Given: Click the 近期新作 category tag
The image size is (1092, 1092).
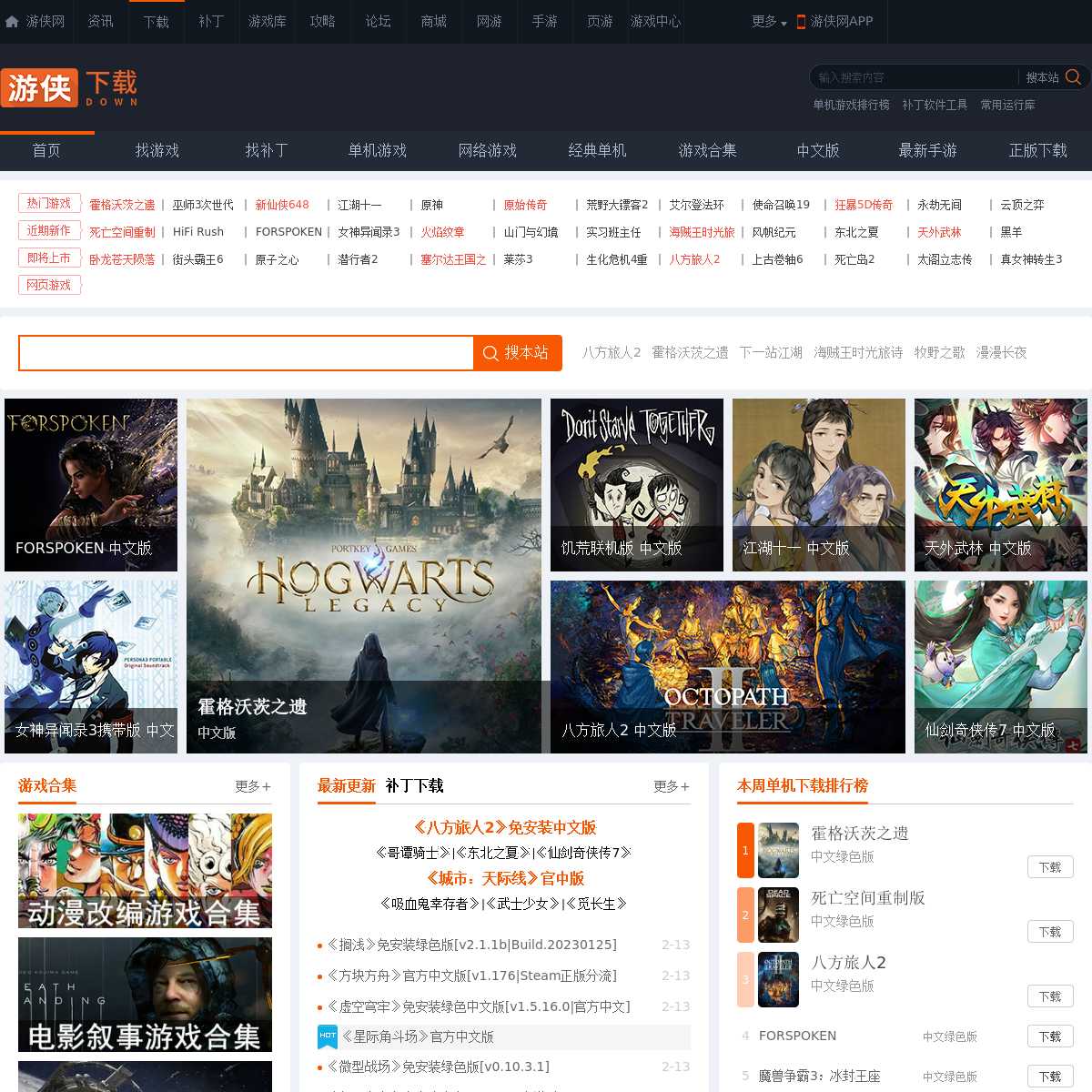Looking at the screenshot, I should point(49,231).
